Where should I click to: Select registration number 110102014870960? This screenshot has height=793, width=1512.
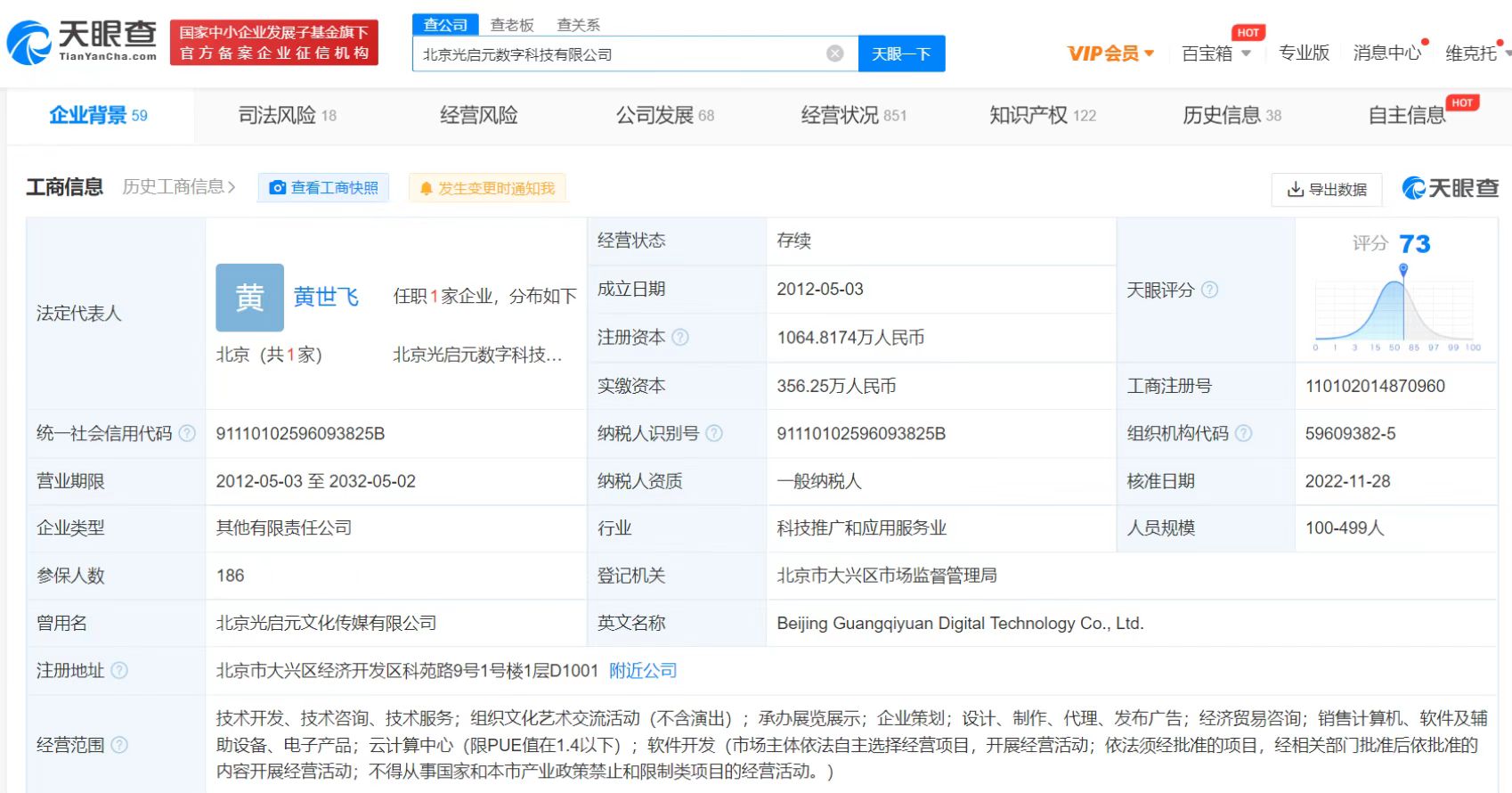tap(1375, 386)
